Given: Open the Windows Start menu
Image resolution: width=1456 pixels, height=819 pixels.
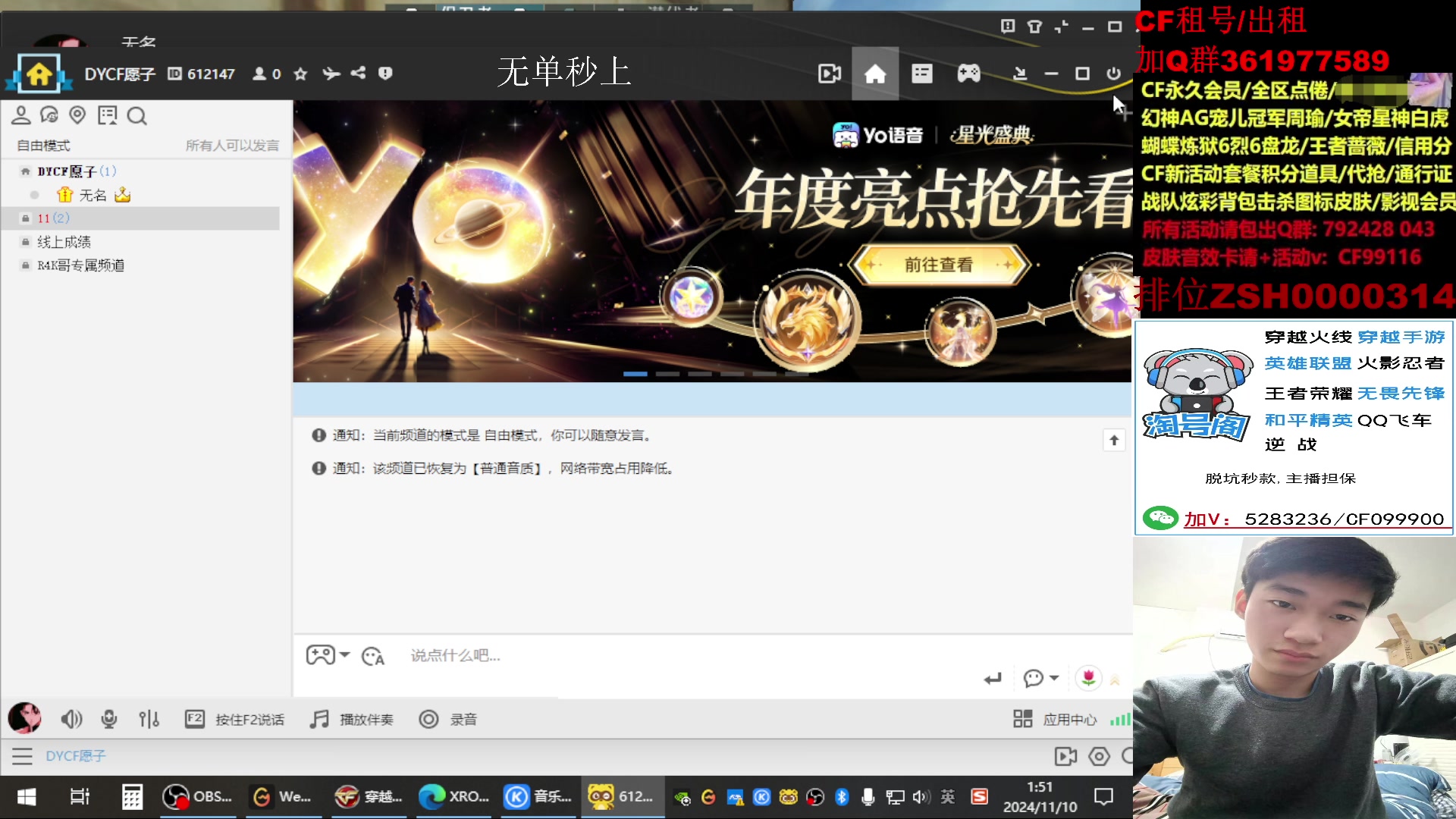Looking at the screenshot, I should pos(27,797).
